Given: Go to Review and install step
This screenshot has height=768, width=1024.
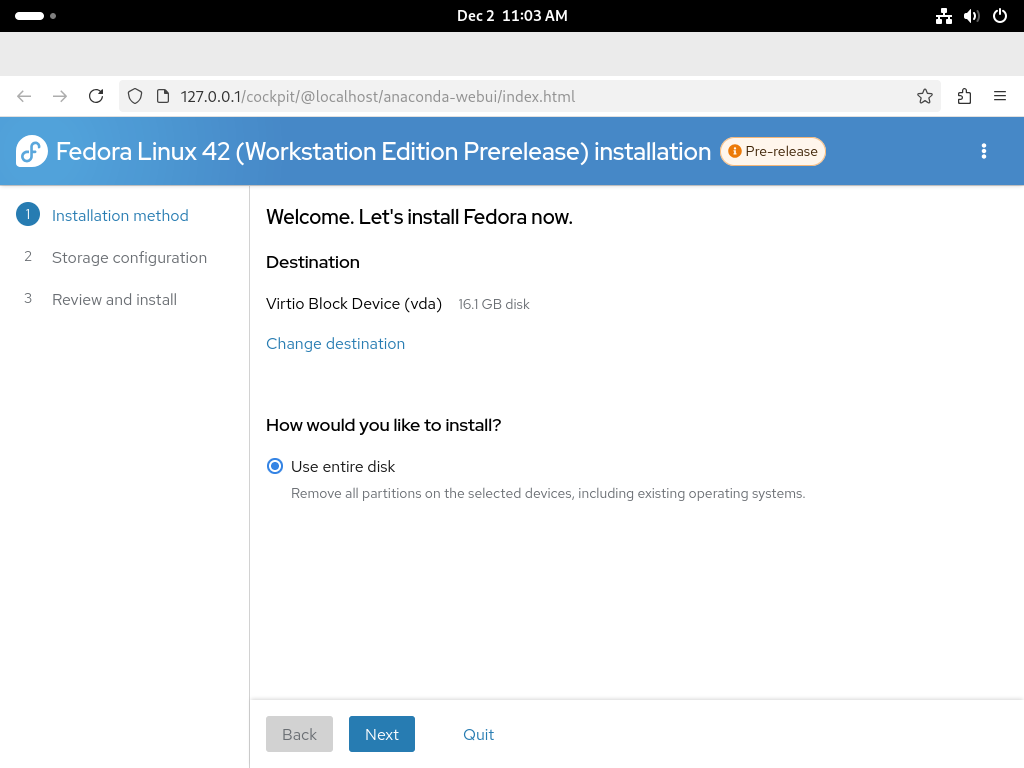Looking at the screenshot, I should pos(114,299).
